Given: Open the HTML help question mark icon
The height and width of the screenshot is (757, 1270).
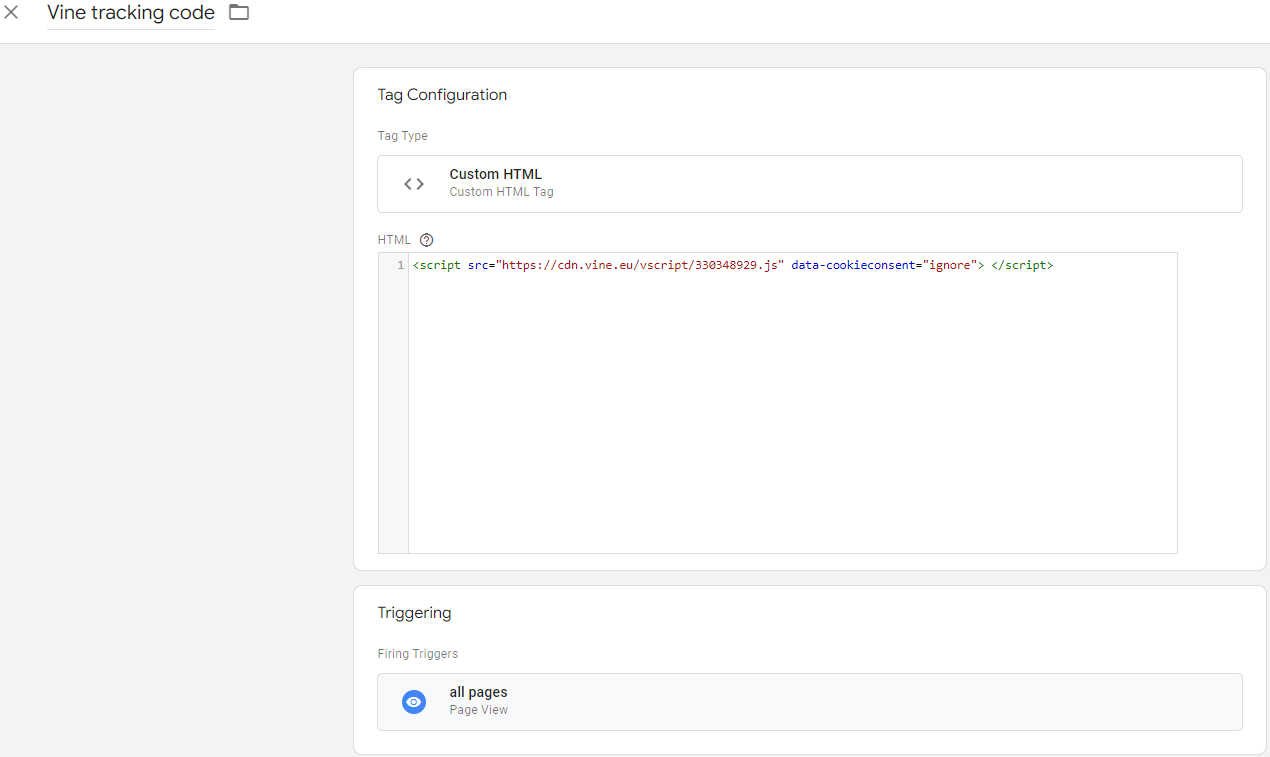Looking at the screenshot, I should (x=427, y=240).
